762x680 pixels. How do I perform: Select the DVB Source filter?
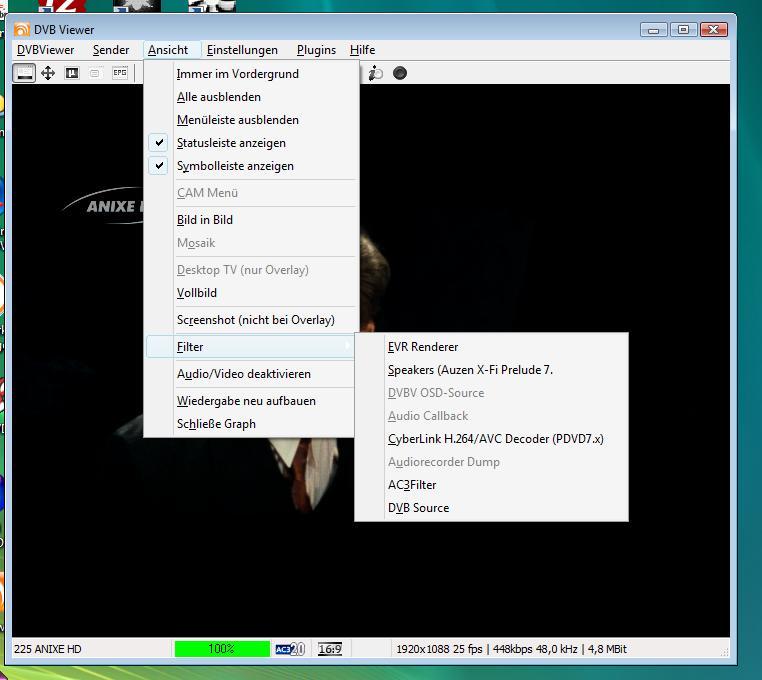pyautogui.click(x=491, y=508)
